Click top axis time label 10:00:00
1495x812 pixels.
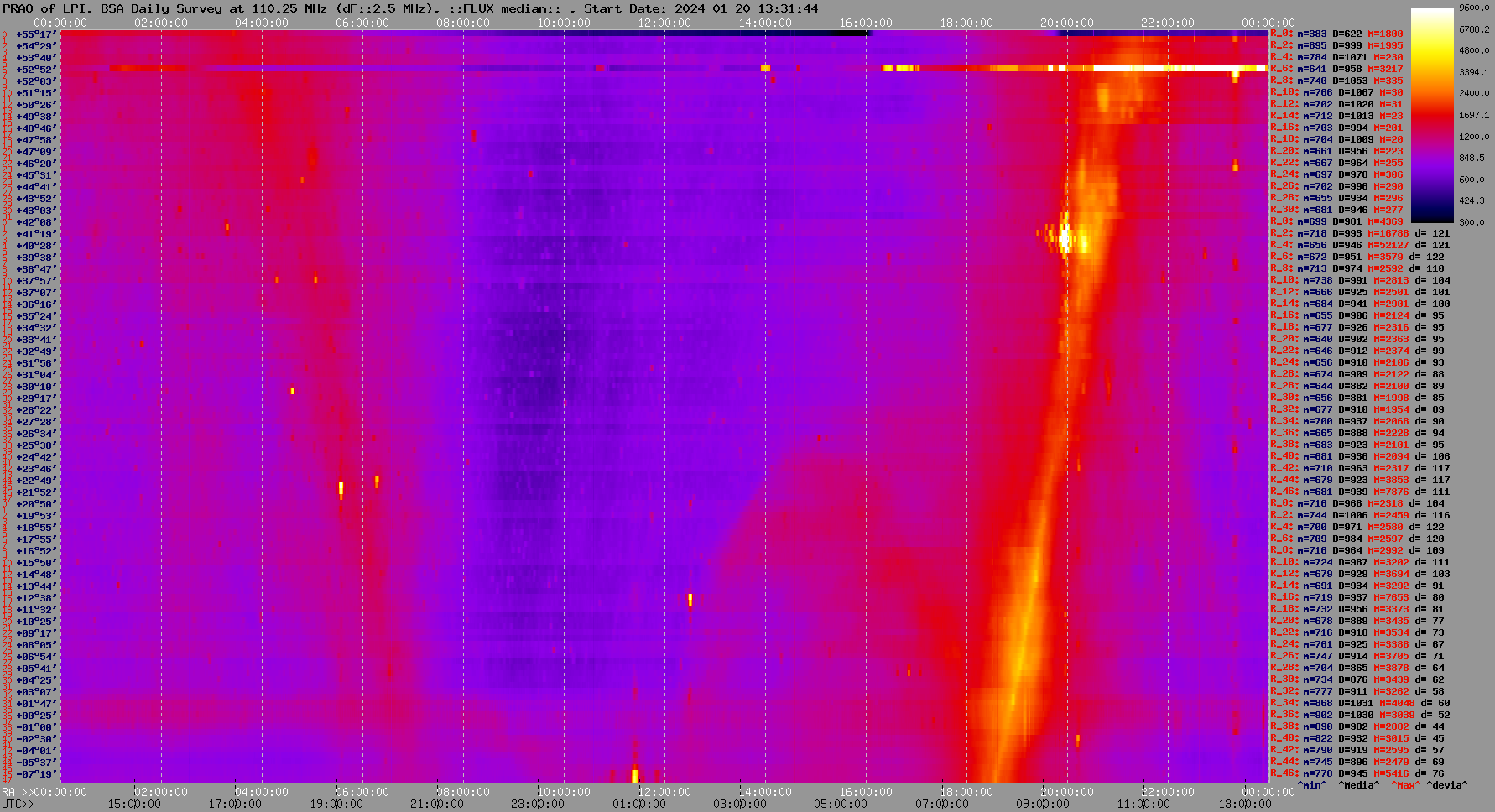[564, 23]
